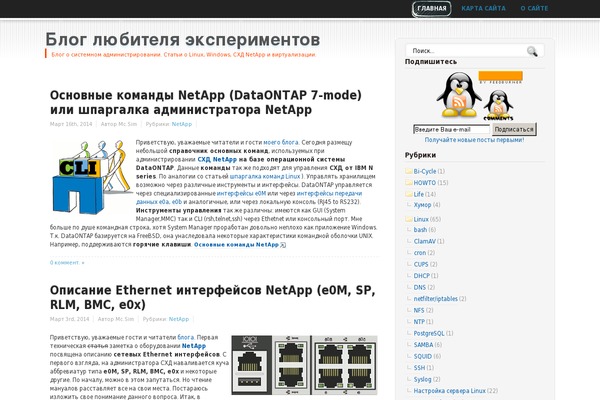Click the CLI post thumbnail image

91,177
